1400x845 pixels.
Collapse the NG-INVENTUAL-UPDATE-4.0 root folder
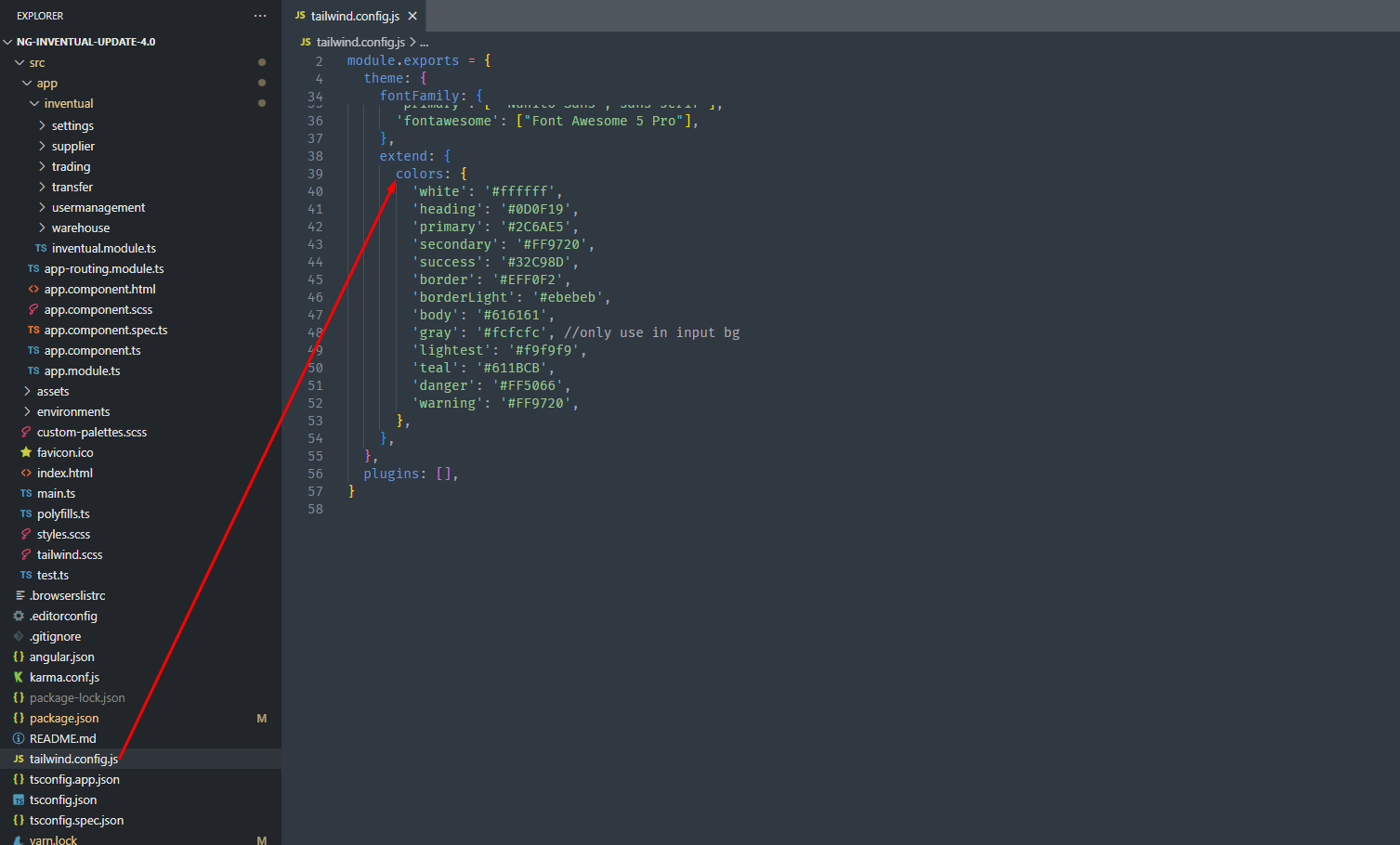9,42
